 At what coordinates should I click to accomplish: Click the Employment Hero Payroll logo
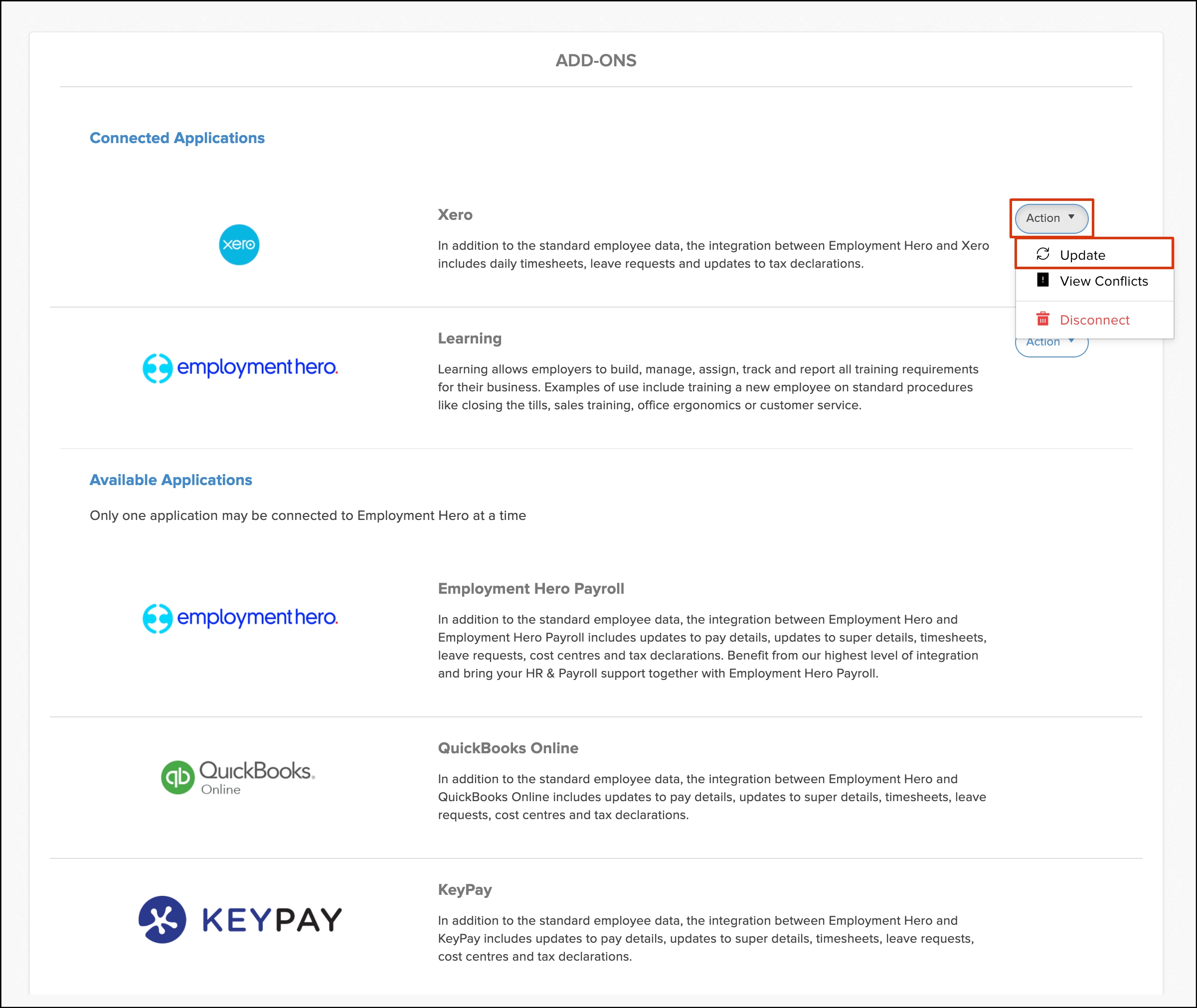pyautogui.click(x=240, y=618)
